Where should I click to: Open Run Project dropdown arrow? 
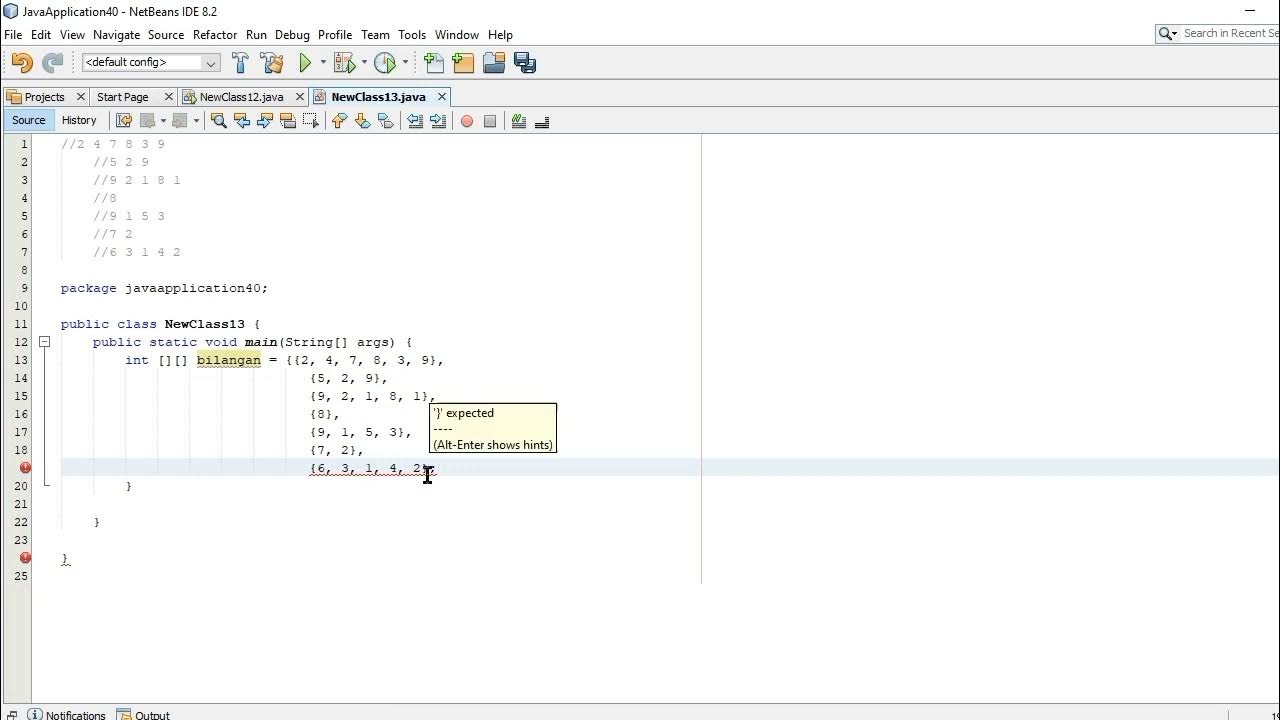point(323,62)
